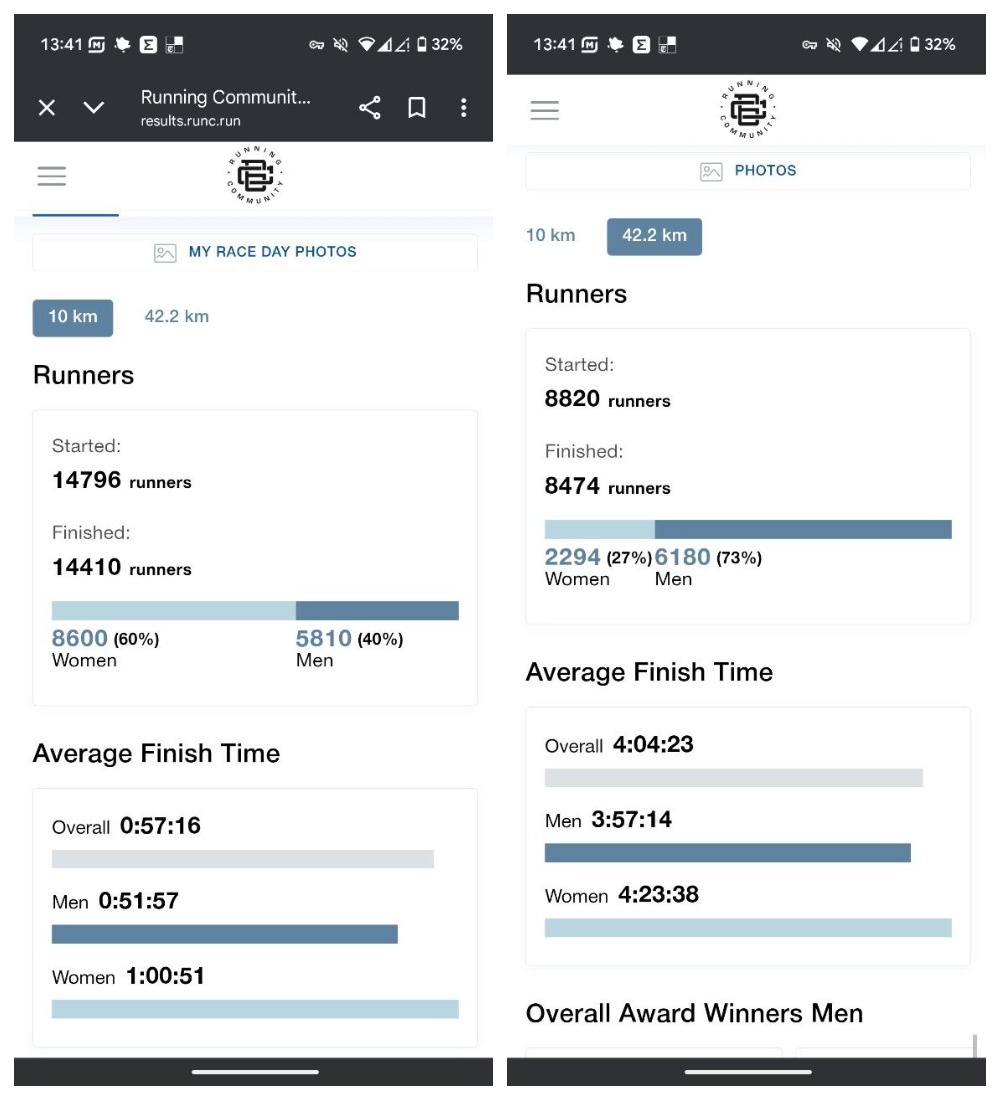The image size is (1000, 1100).
Task: Tap the Running Community logo on left screen
Action: pyautogui.click(x=255, y=175)
